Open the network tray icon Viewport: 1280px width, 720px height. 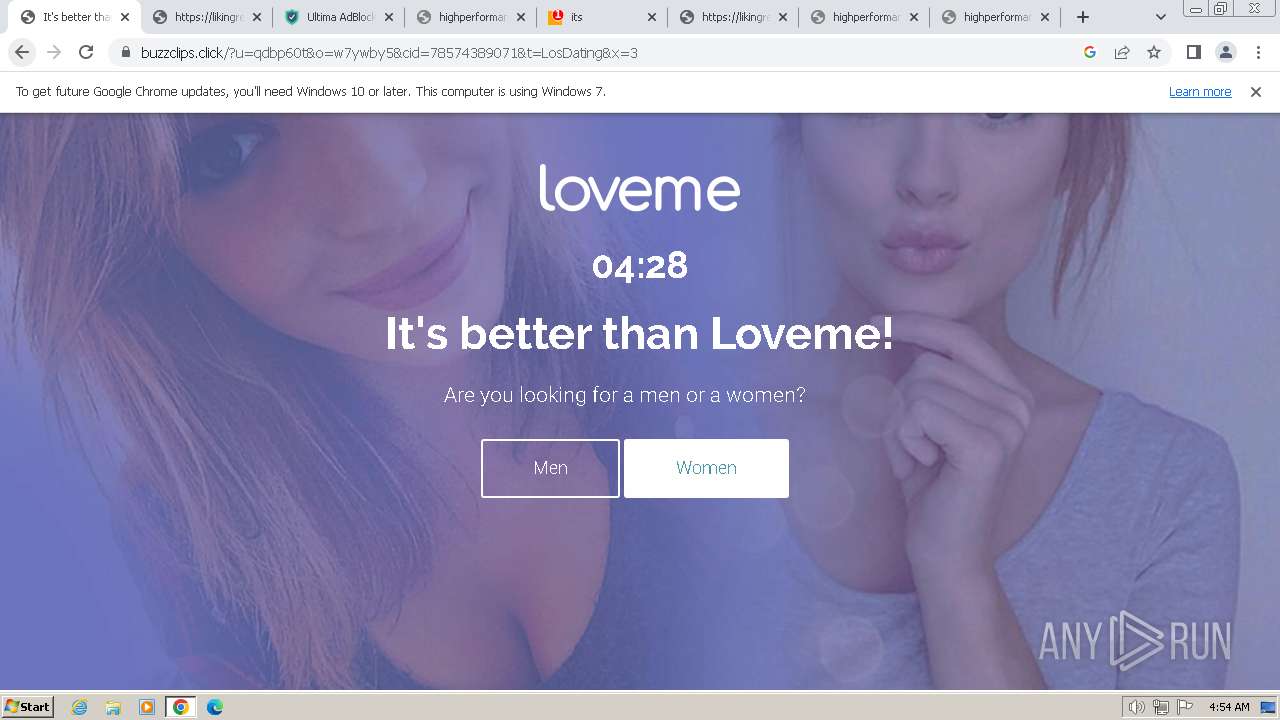tap(1161, 707)
